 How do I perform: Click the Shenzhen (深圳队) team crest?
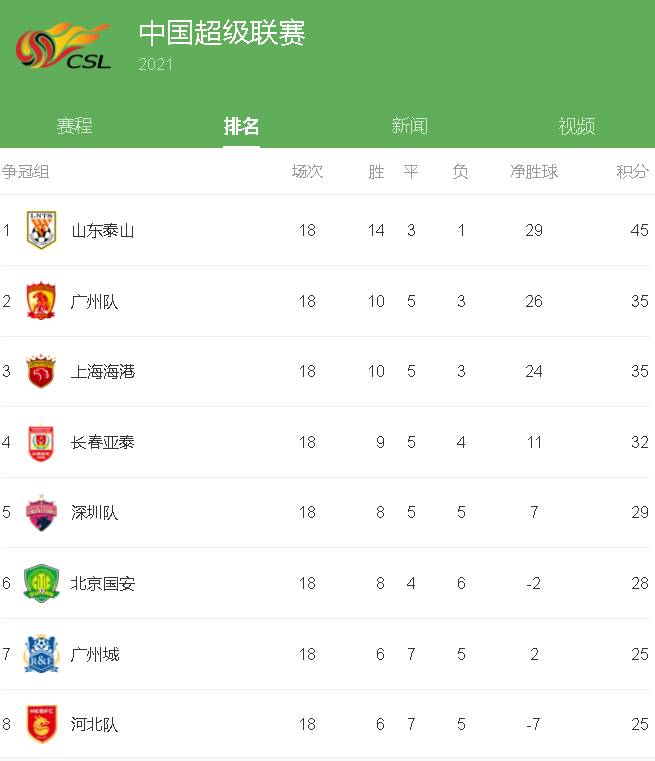tap(41, 513)
